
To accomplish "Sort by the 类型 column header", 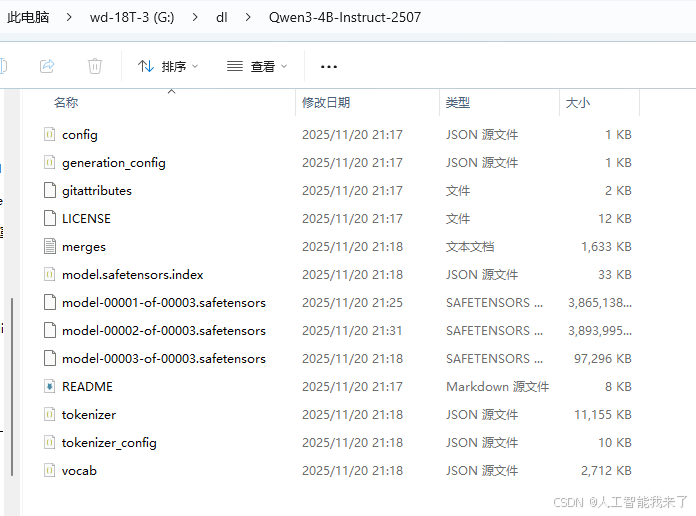I will click(x=458, y=103).
